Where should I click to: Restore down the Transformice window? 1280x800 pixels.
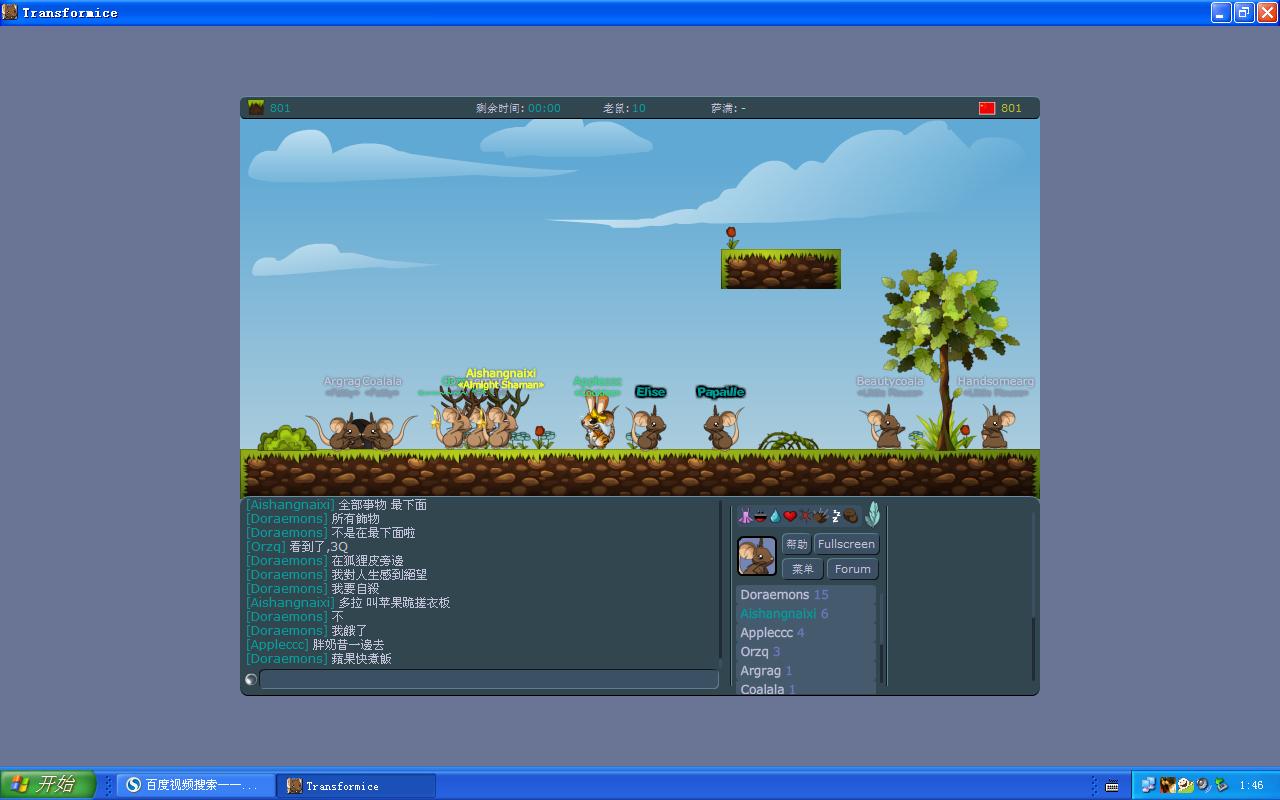pos(1244,12)
